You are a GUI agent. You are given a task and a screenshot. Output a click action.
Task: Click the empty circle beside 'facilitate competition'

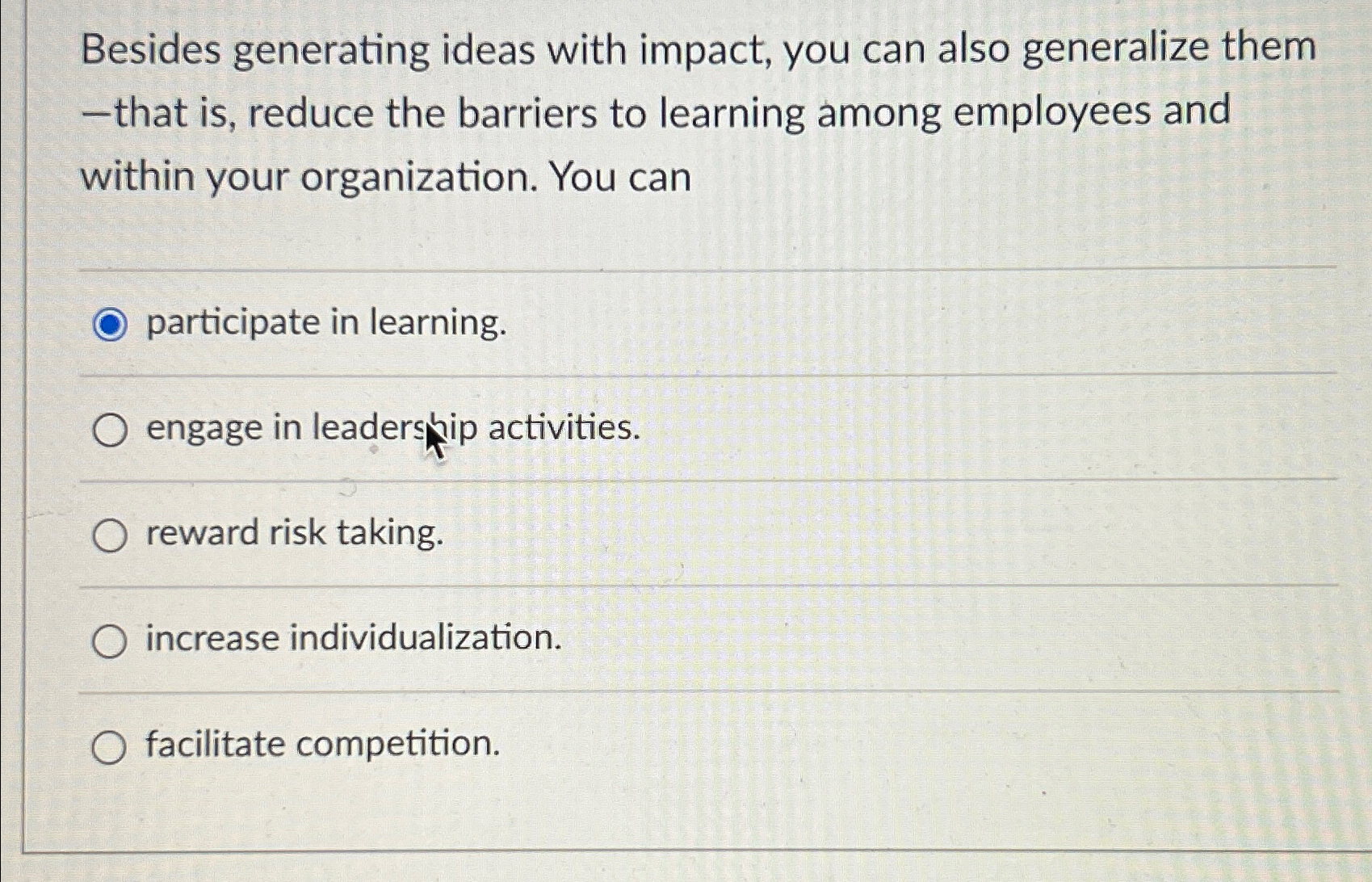click(x=109, y=747)
